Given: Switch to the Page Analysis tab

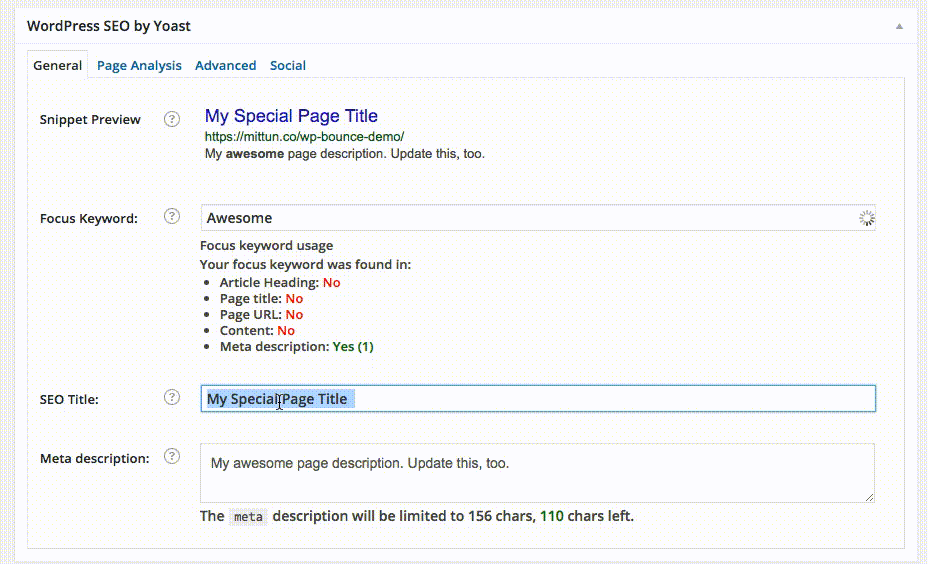Looking at the screenshot, I should click(139, 65).
